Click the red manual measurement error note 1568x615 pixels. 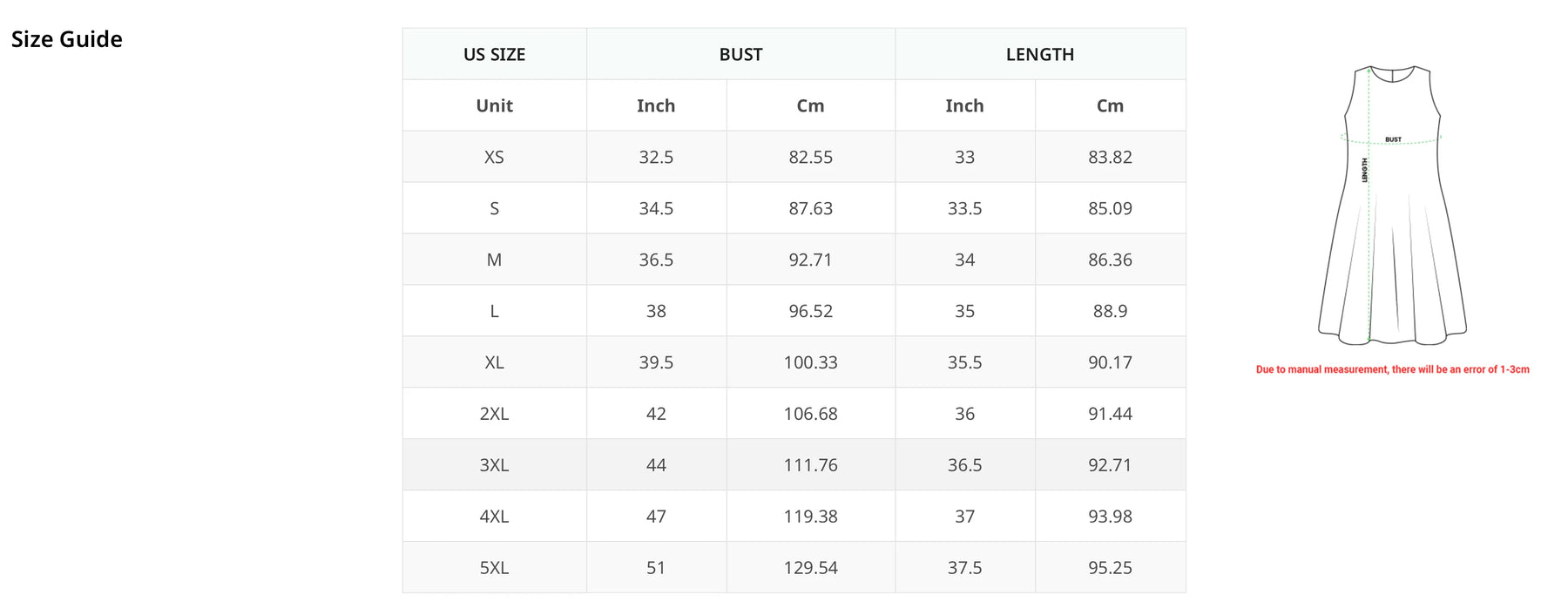coord(1392,369)
